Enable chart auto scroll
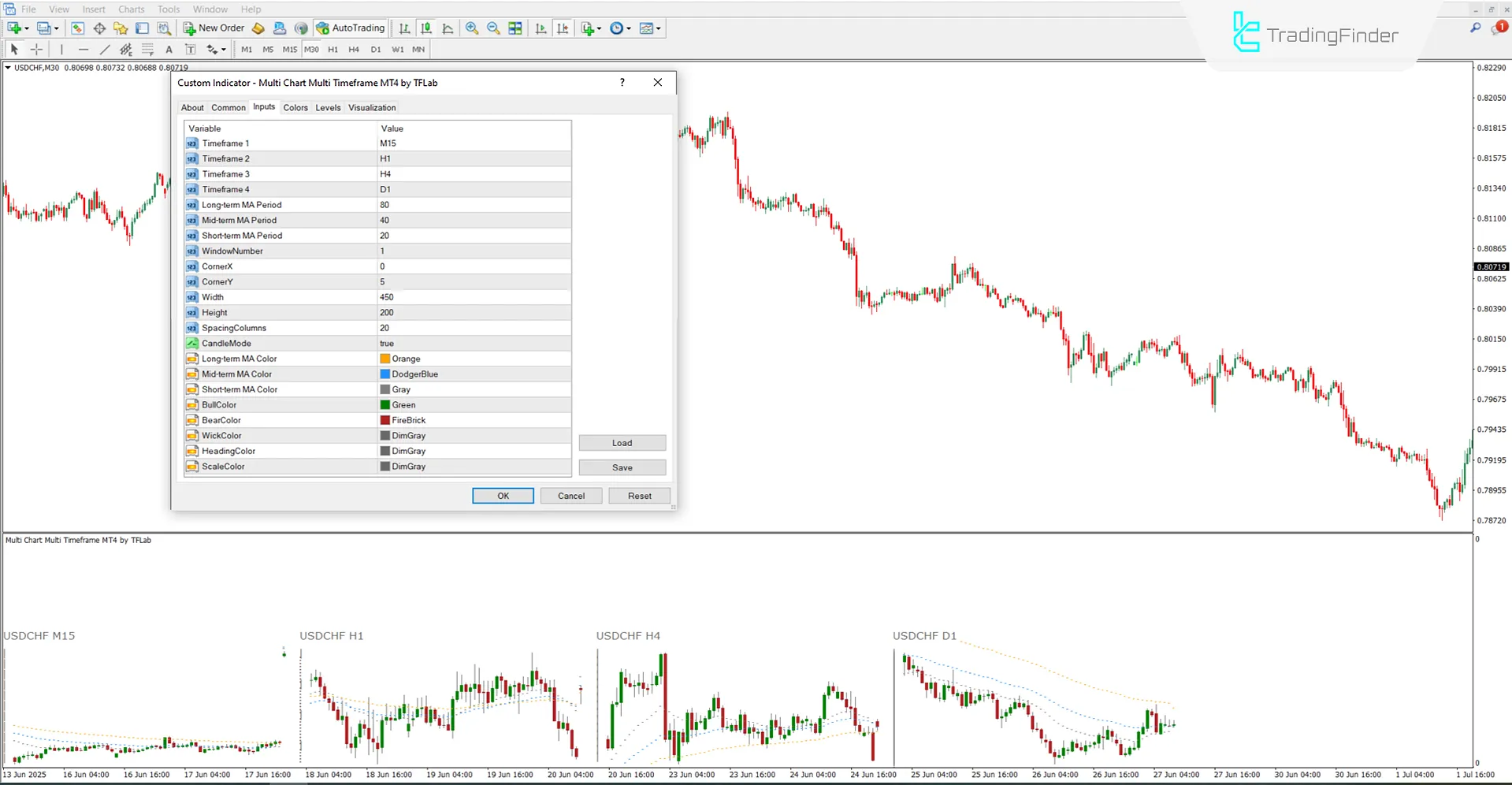The image size is (1512, 785). click(x=541, y=28)
